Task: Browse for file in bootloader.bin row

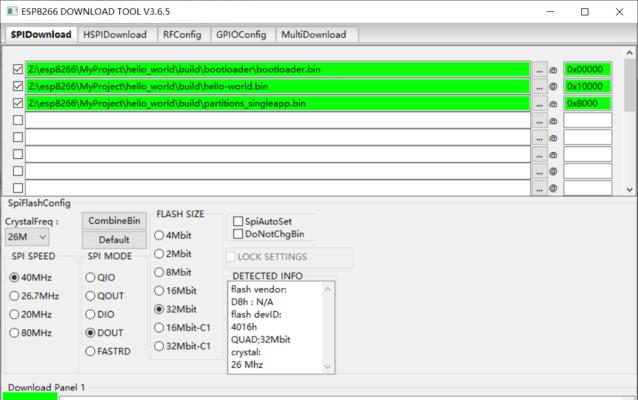Action: pos(540,70)
